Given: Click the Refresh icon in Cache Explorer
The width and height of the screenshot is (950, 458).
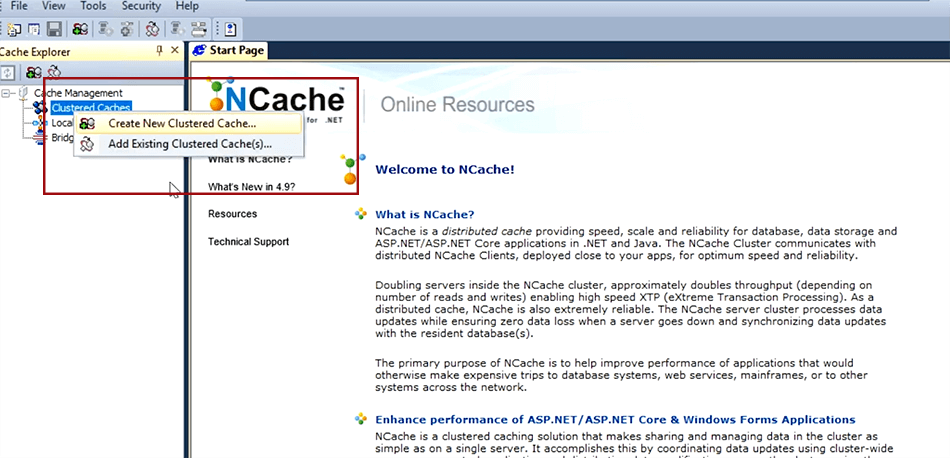Looking at the screenshot, I should pos(7,72).
